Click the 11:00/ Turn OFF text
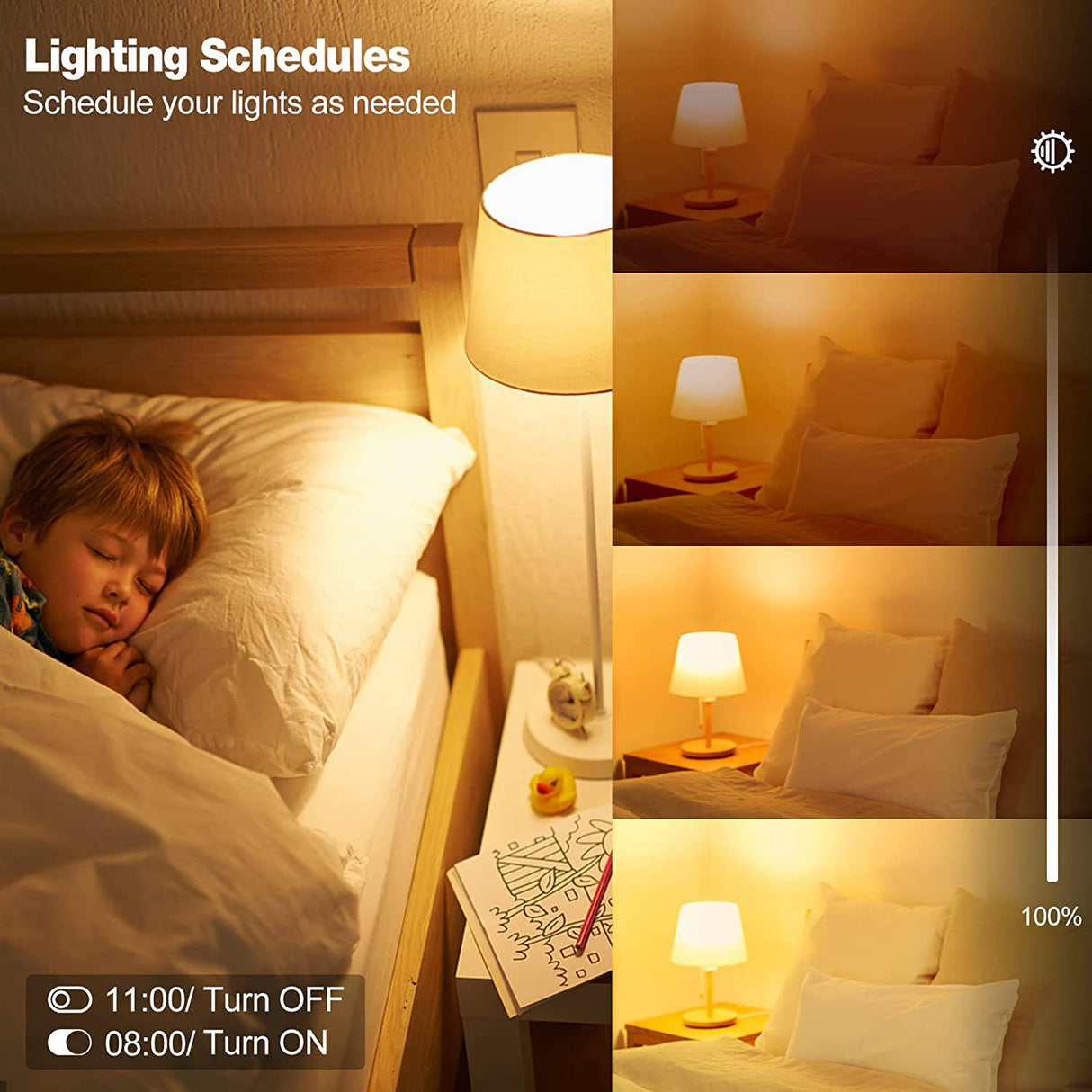This screenshot has height=1092, width=1092. point(224,999)
